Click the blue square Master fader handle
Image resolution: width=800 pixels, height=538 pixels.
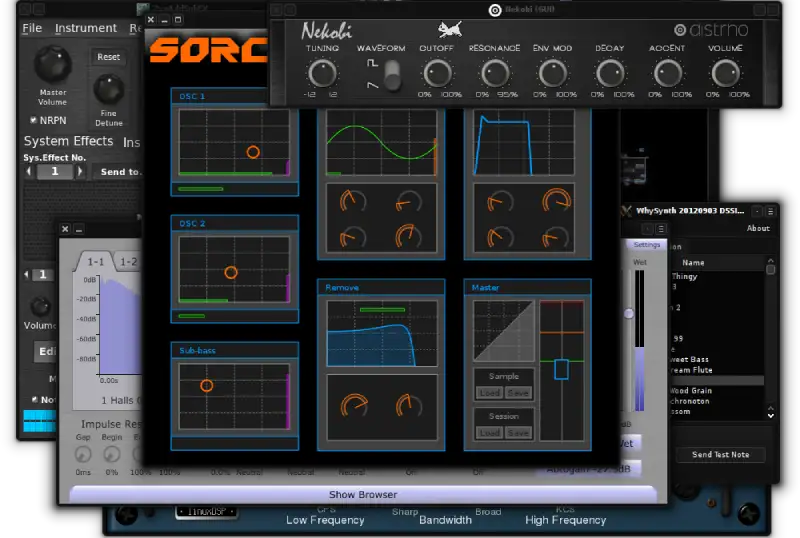tap(561, 370)
